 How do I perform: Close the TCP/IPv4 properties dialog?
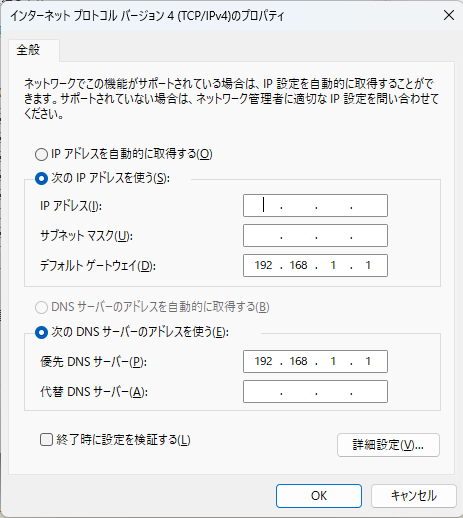pyautogui.click(x=449, y=15)
